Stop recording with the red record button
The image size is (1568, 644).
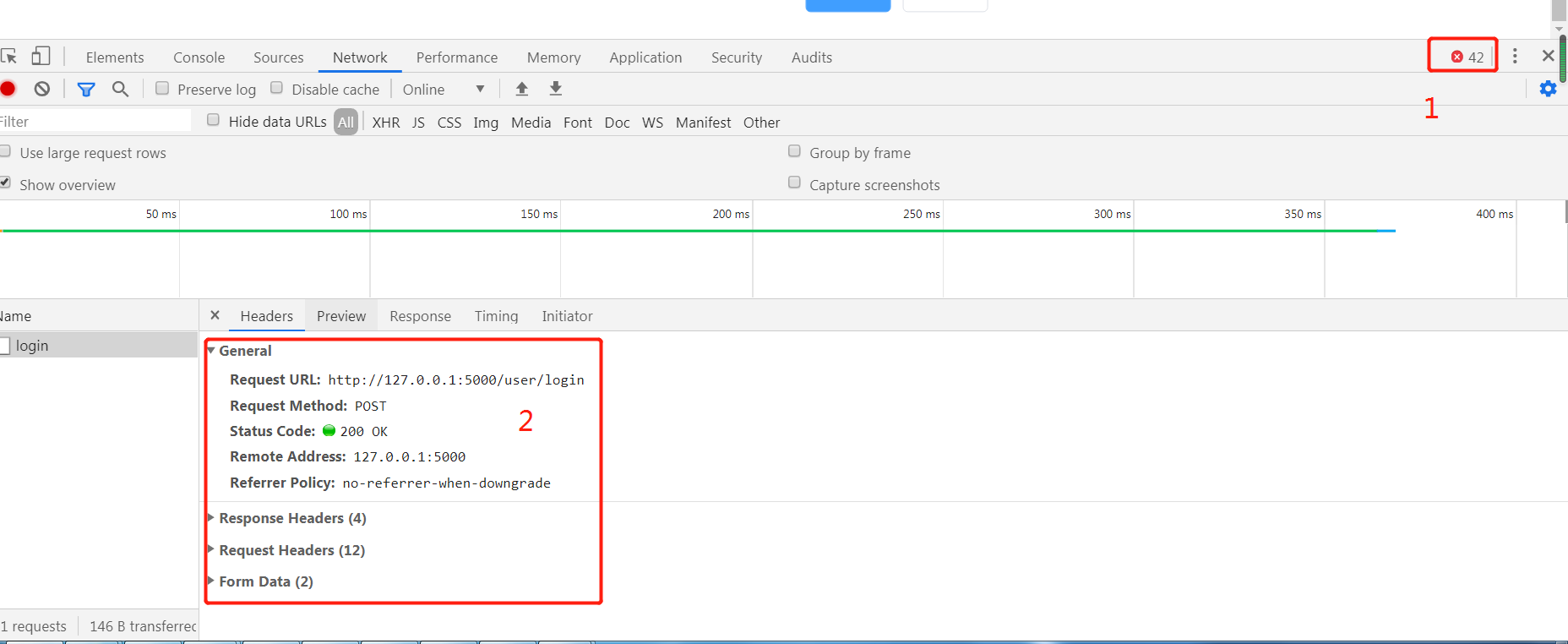[x=8, y=89]
